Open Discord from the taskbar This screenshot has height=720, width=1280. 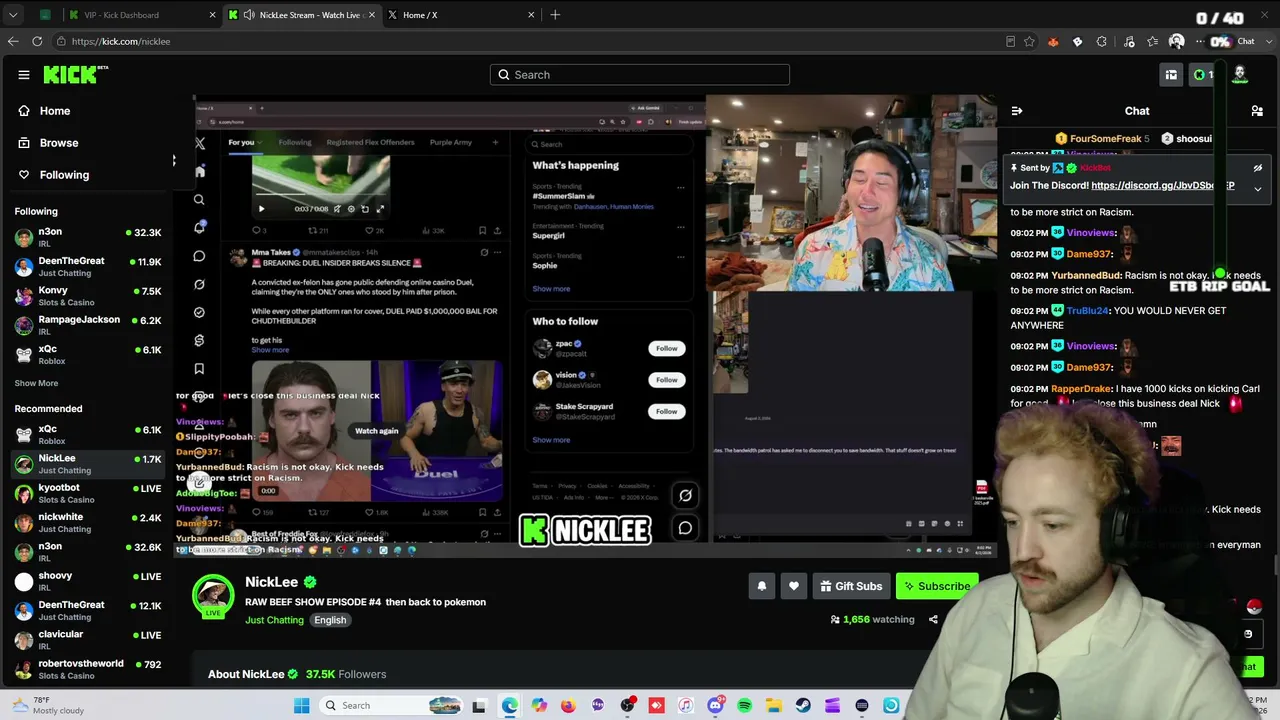pyautogui.click(x=715, y=706)
